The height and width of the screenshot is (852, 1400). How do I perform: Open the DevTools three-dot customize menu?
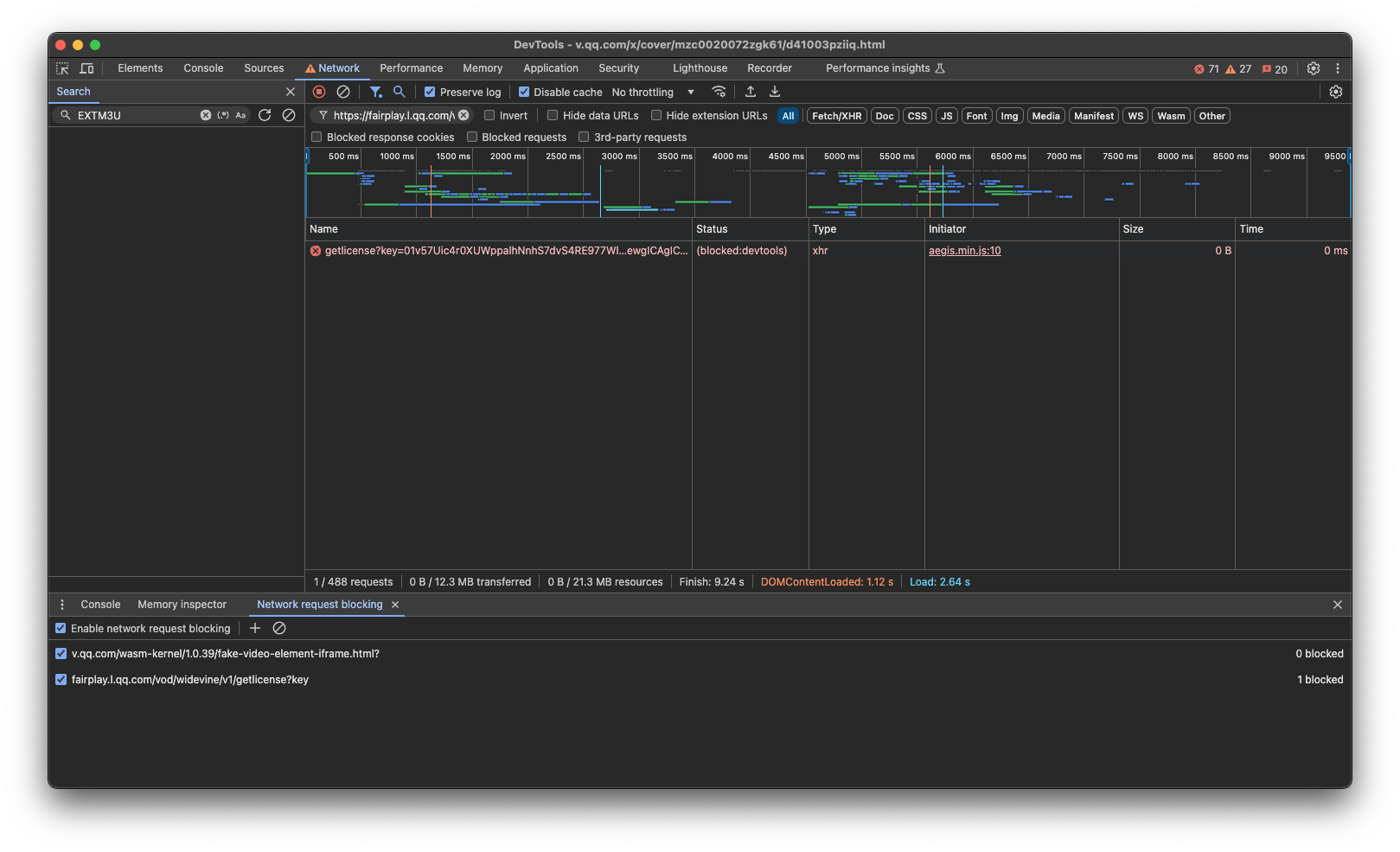1338,68
